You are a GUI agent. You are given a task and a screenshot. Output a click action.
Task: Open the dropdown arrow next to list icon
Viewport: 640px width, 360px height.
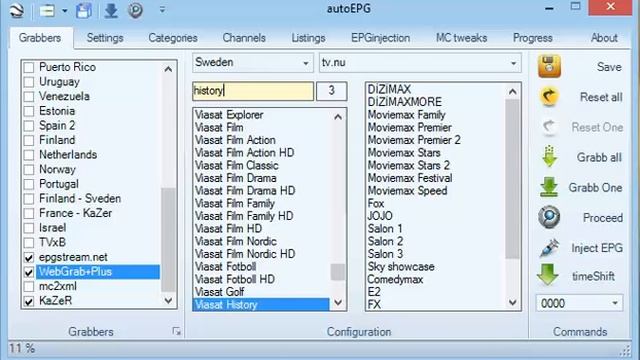click(64, 11)
